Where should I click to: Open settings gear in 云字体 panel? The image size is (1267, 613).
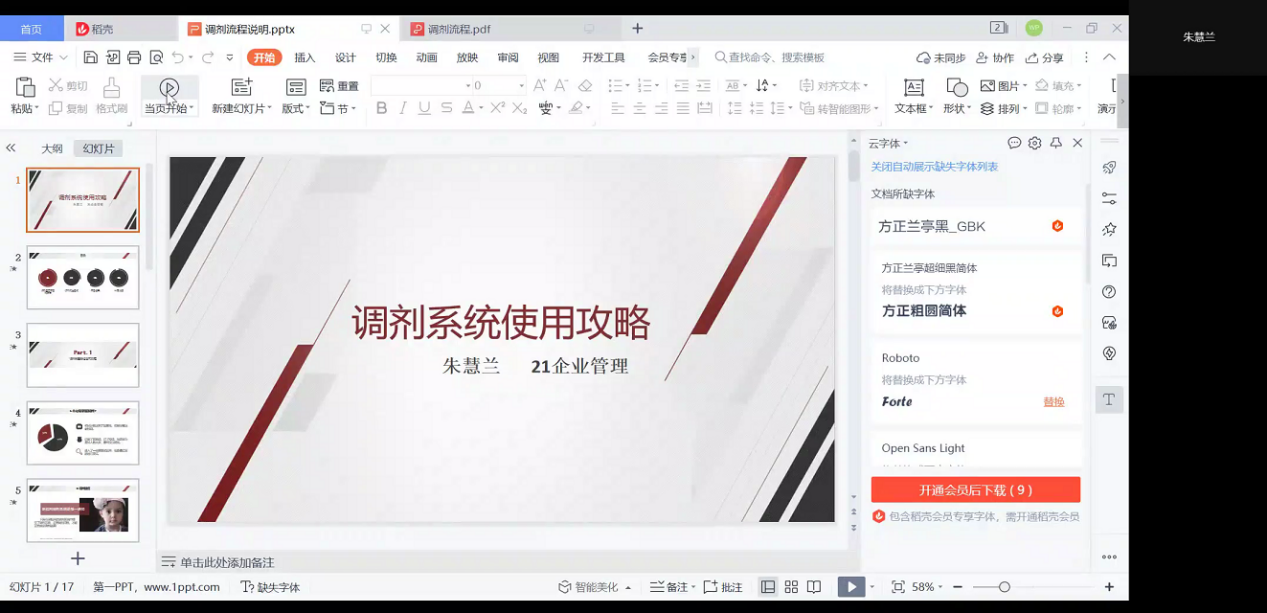click(1035, 143)
